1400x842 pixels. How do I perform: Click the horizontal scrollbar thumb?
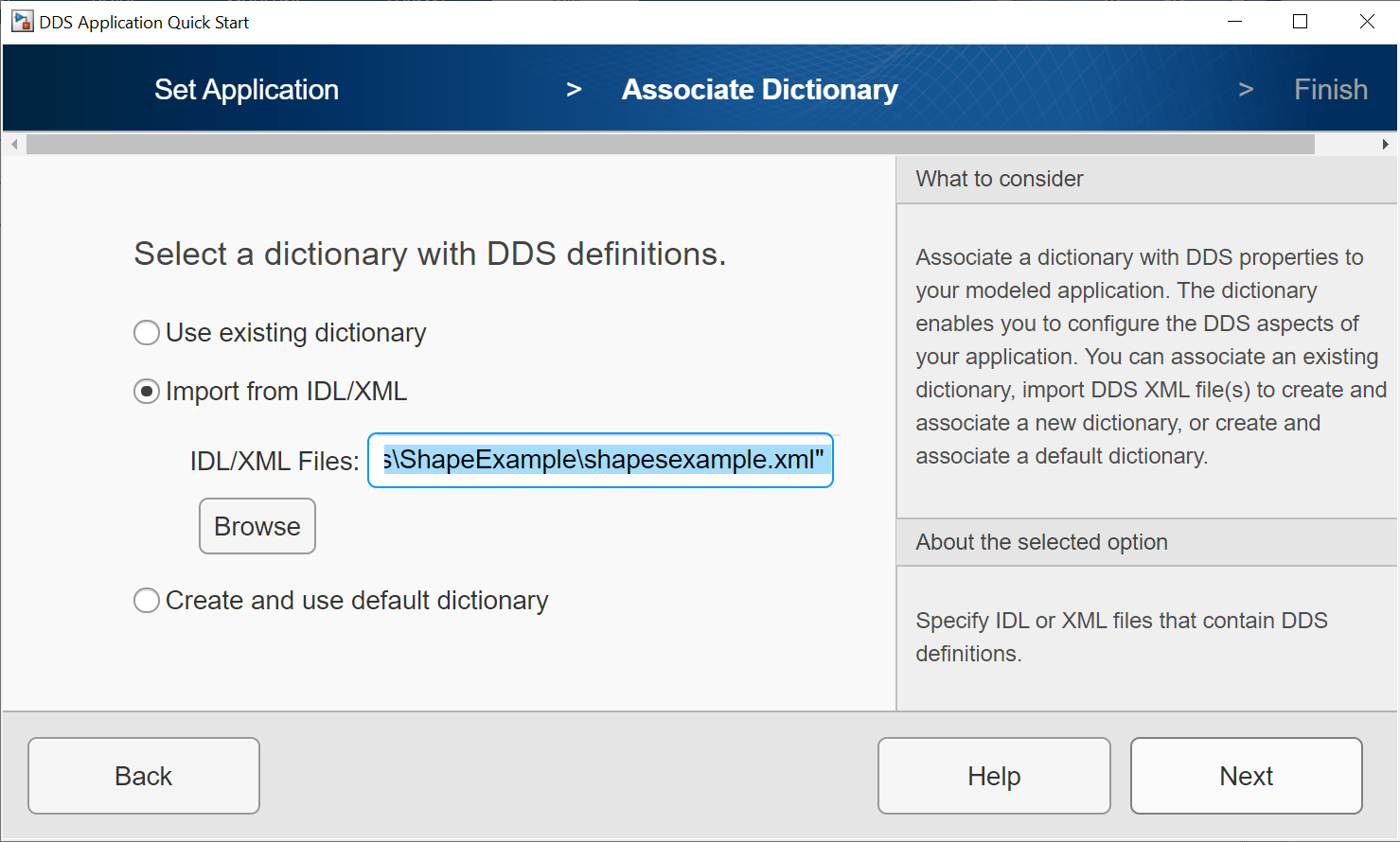(x=670, y=144)
